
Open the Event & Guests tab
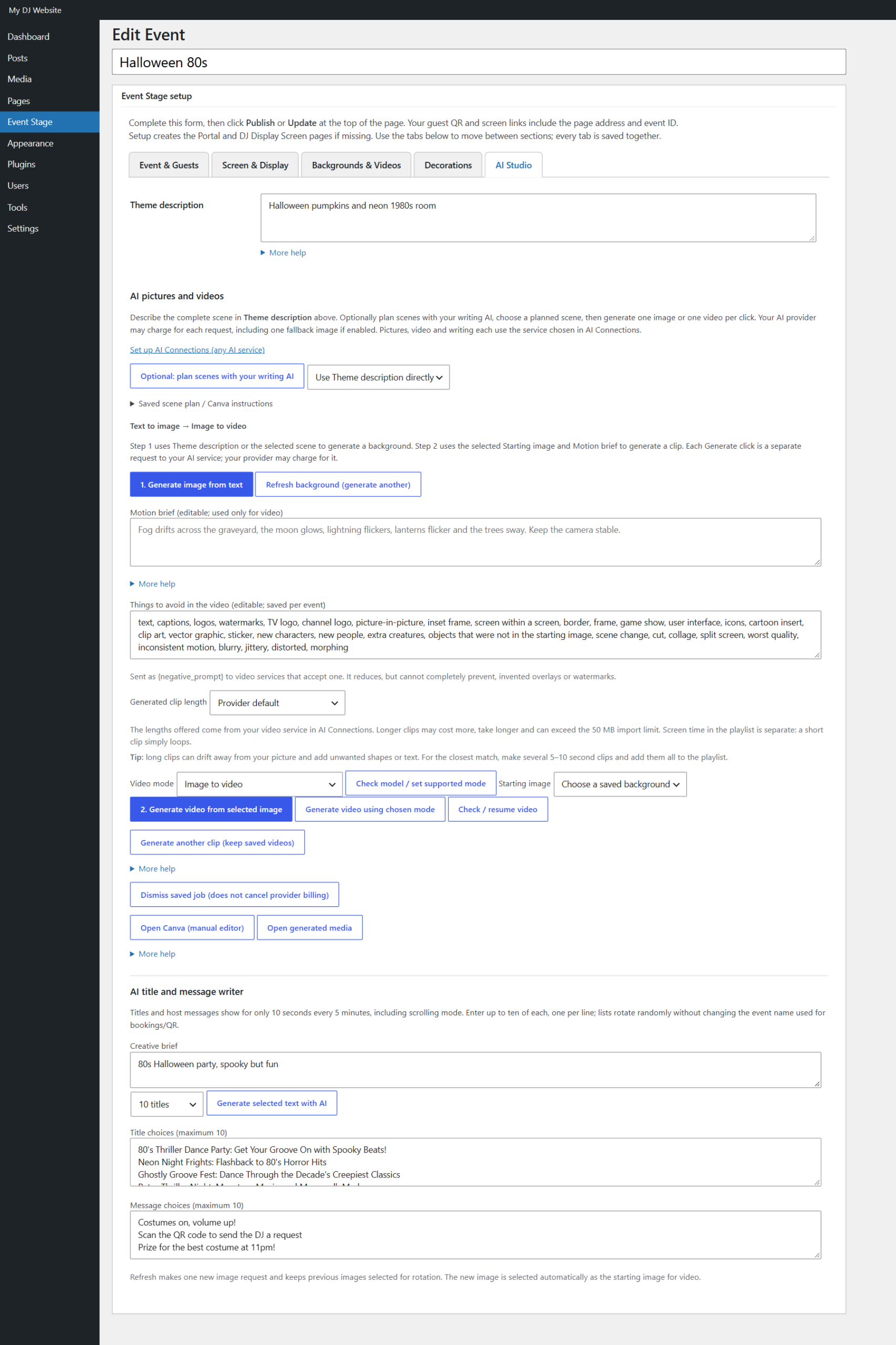[x=169, y=164]
